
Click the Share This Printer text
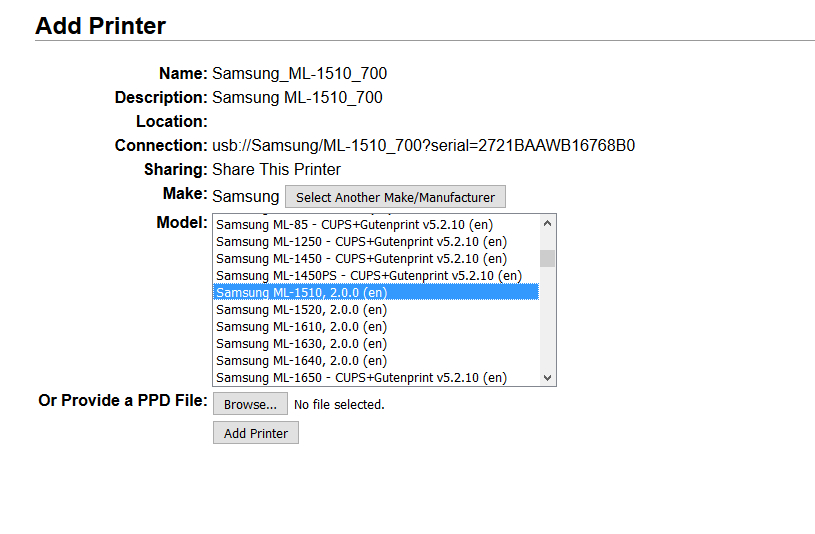click(x=277, y=170)
